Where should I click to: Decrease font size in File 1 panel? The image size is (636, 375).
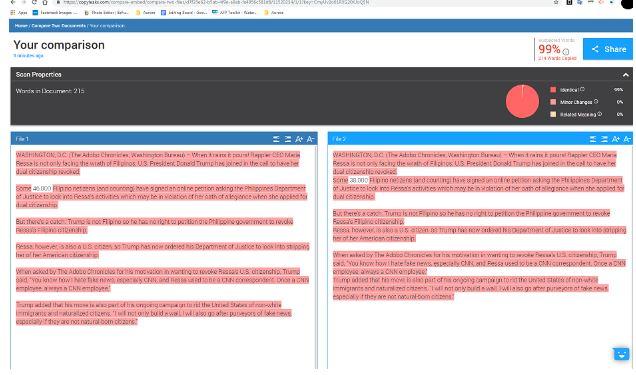(310, 139)
